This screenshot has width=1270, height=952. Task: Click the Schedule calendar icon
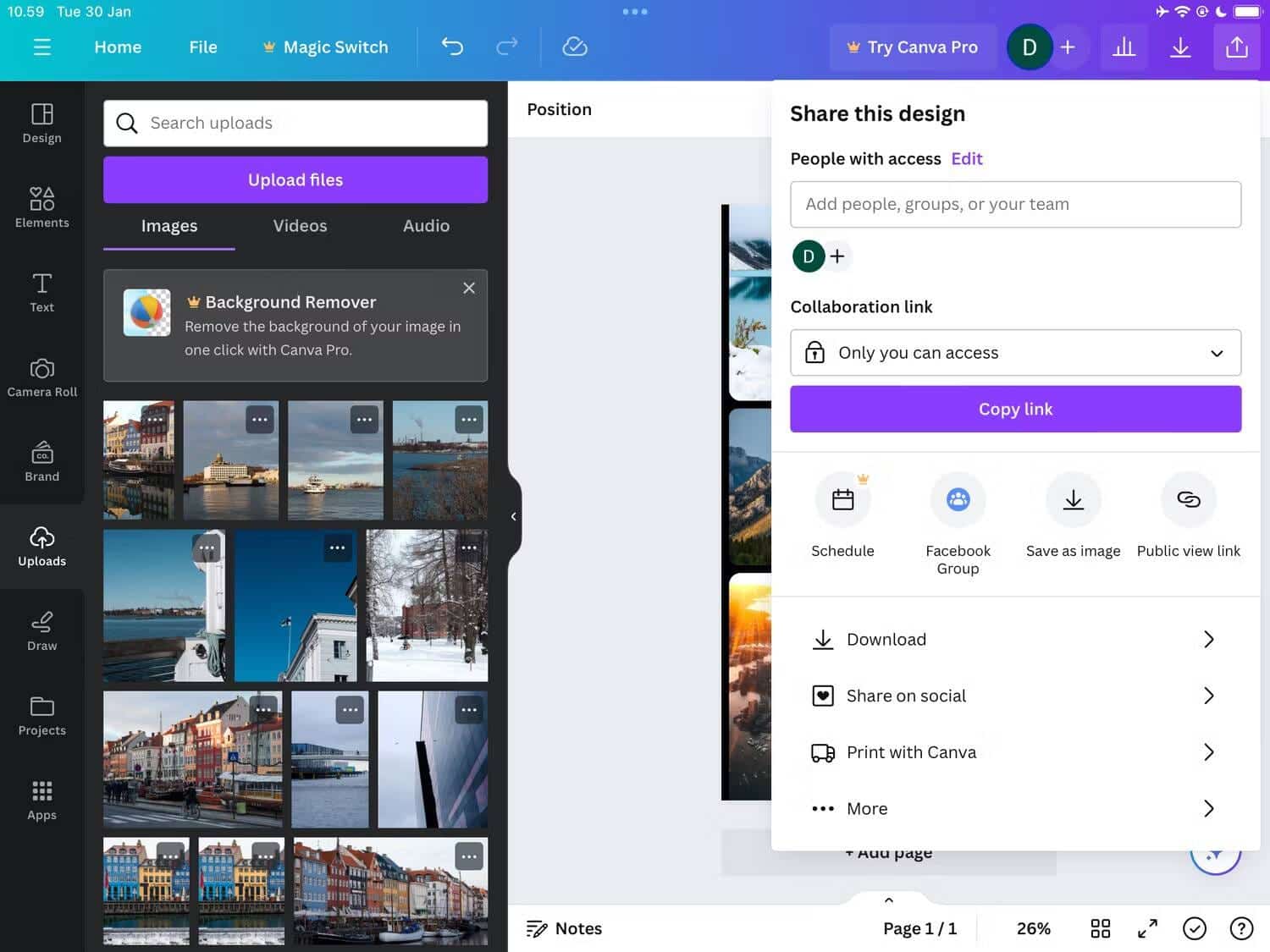[842, 500]
